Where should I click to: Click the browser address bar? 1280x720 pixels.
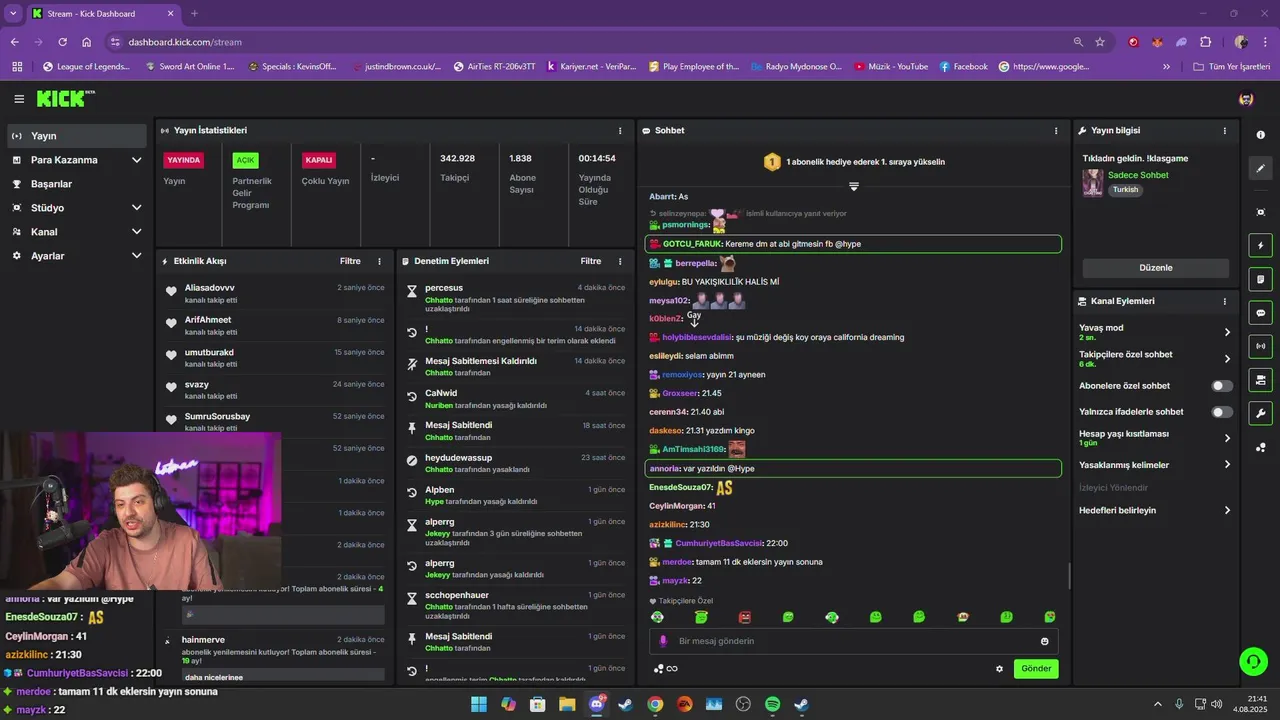coord(590,42)
